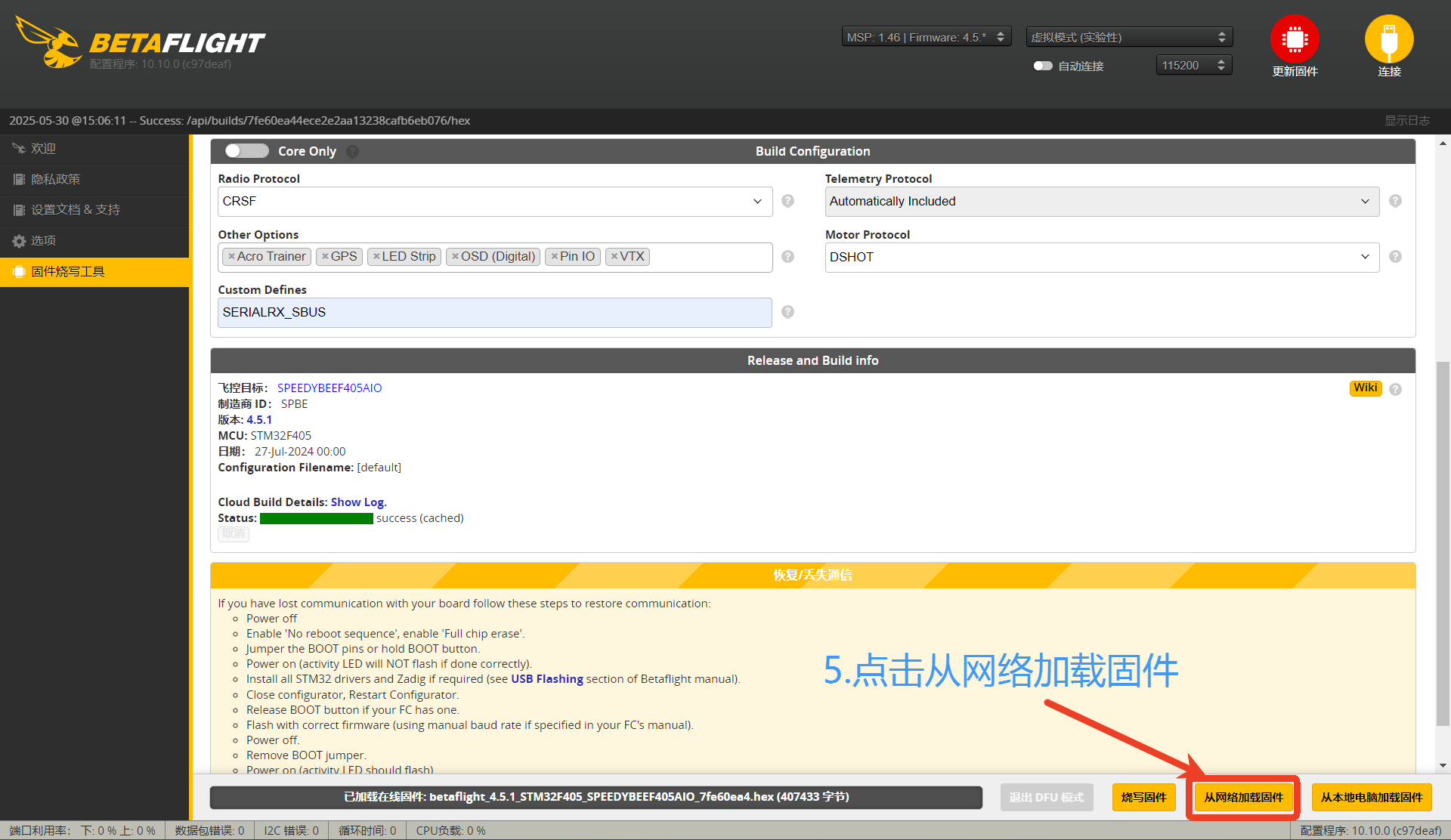Click the yellow Wiki button
The image size is (1451, 840).
pyautogui.click(x=1365, y=388)
